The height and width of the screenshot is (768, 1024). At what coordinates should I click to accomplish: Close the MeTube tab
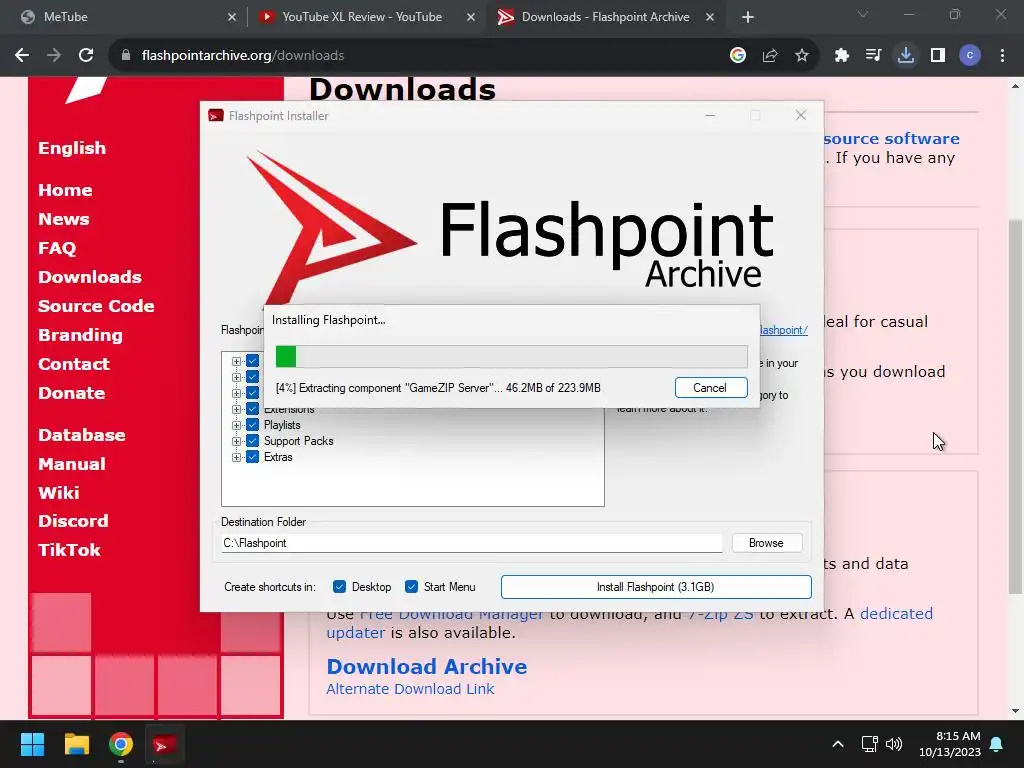232,17
